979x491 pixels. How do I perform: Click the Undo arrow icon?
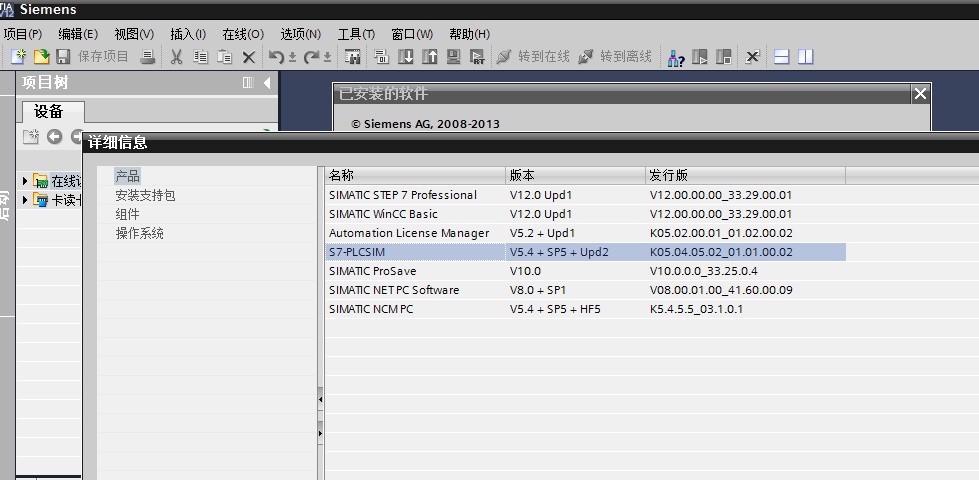(276, 57)
